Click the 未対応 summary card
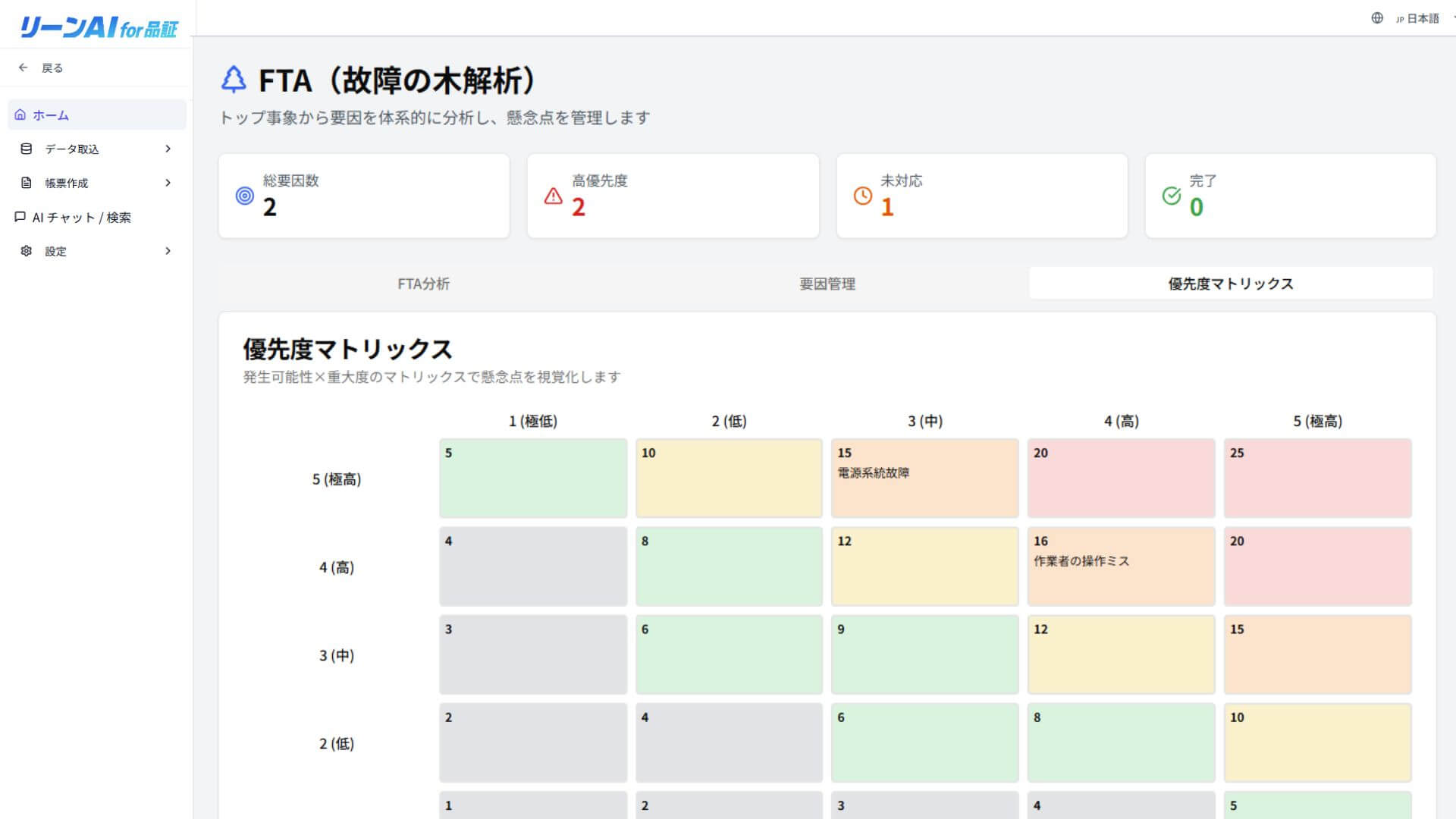 pyautogui.click(x=982, y=196)
